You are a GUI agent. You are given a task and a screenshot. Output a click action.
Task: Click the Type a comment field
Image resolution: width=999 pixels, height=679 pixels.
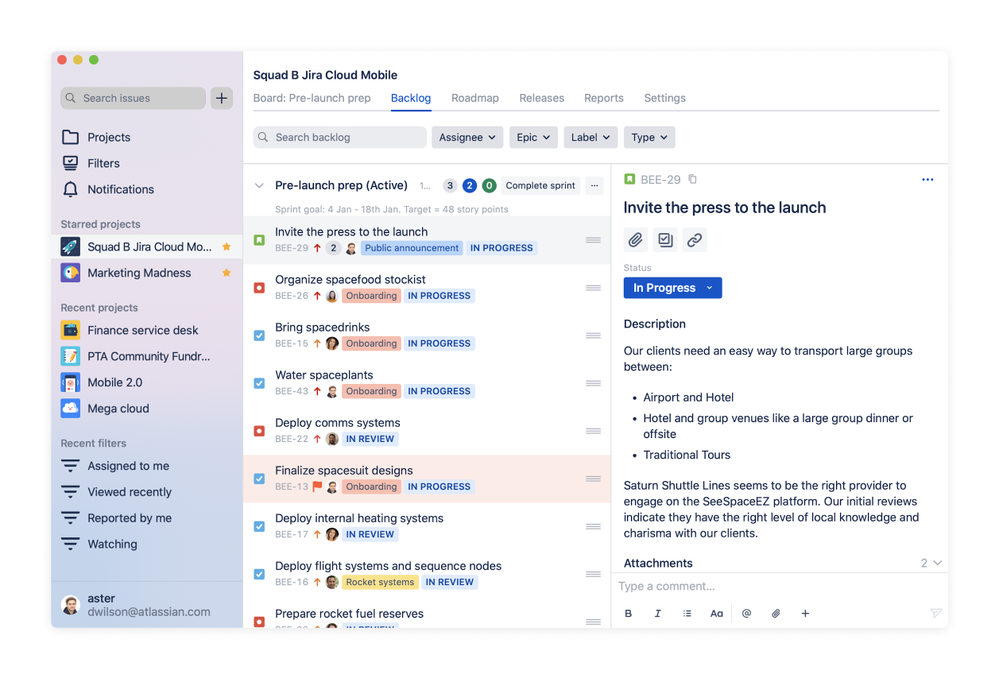779,586
